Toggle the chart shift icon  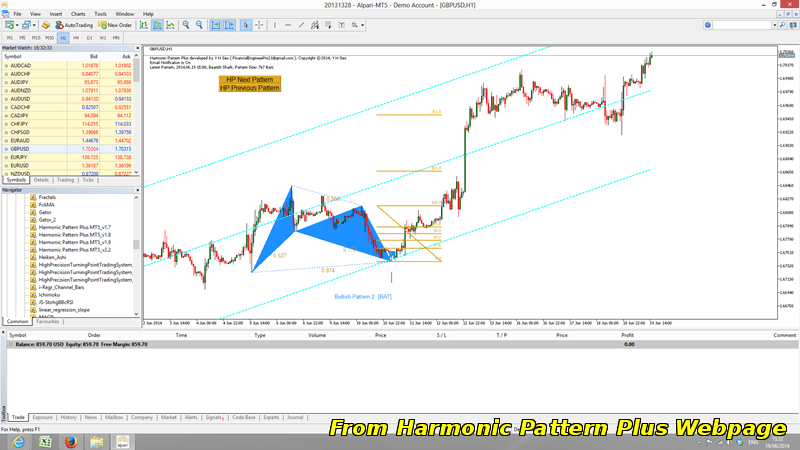click(x=229, y=25)
